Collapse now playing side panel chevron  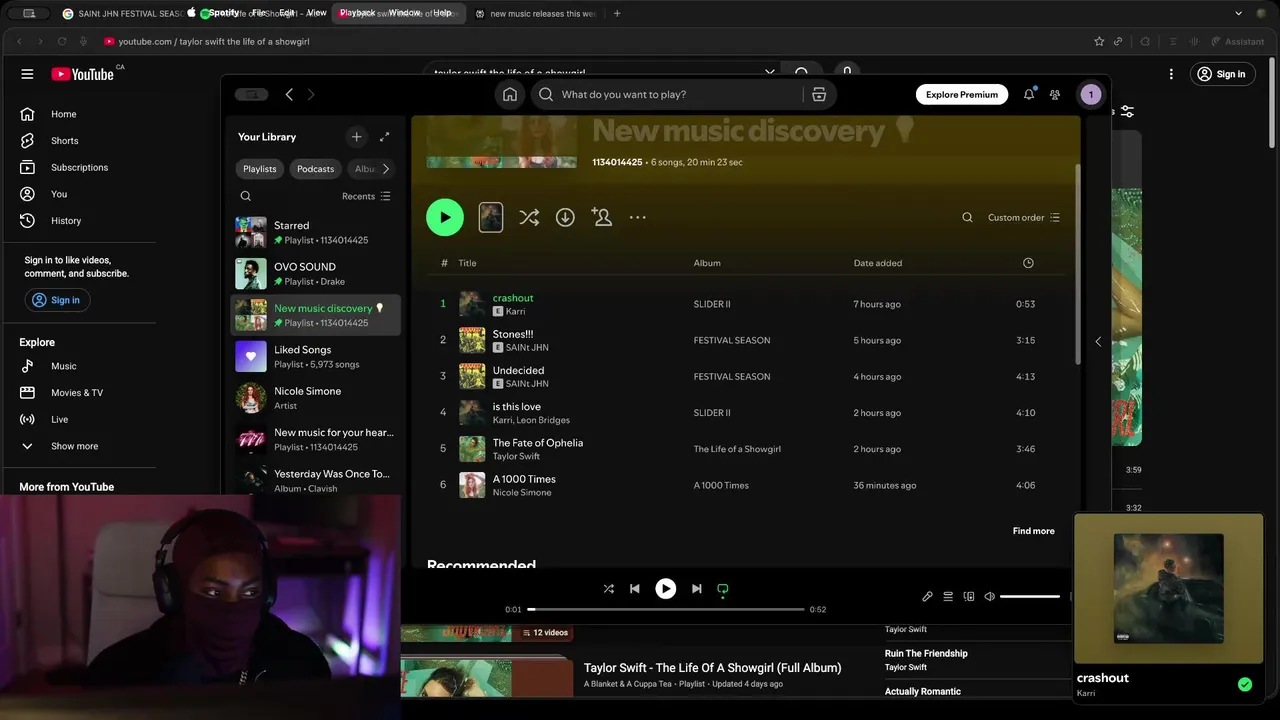1098,342
